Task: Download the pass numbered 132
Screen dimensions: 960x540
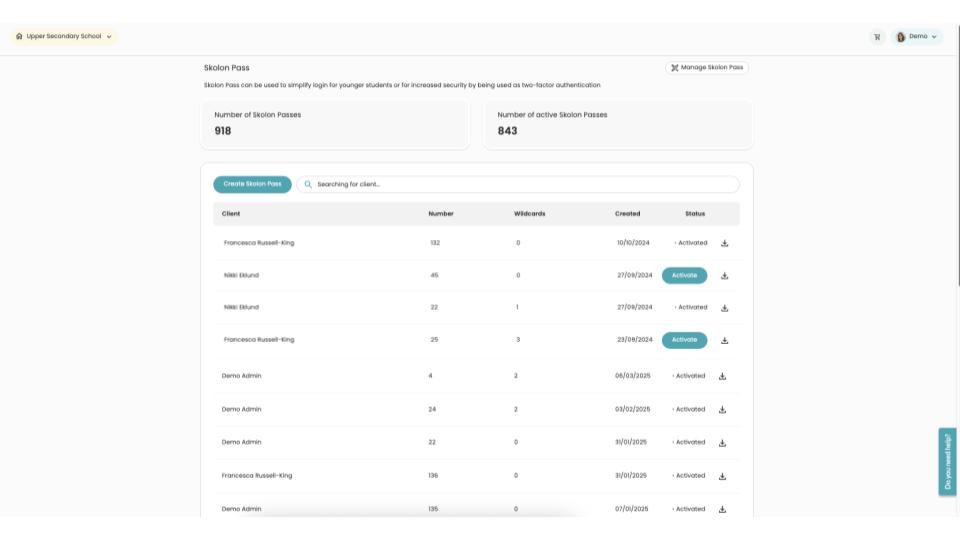Action: pos(725,243)
